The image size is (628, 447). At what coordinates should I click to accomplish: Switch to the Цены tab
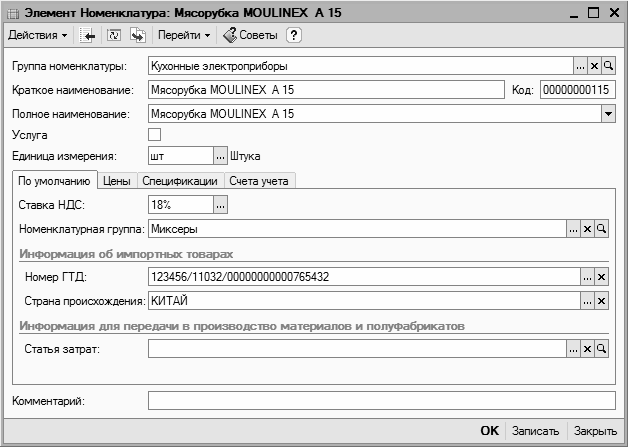coord(117,181)
